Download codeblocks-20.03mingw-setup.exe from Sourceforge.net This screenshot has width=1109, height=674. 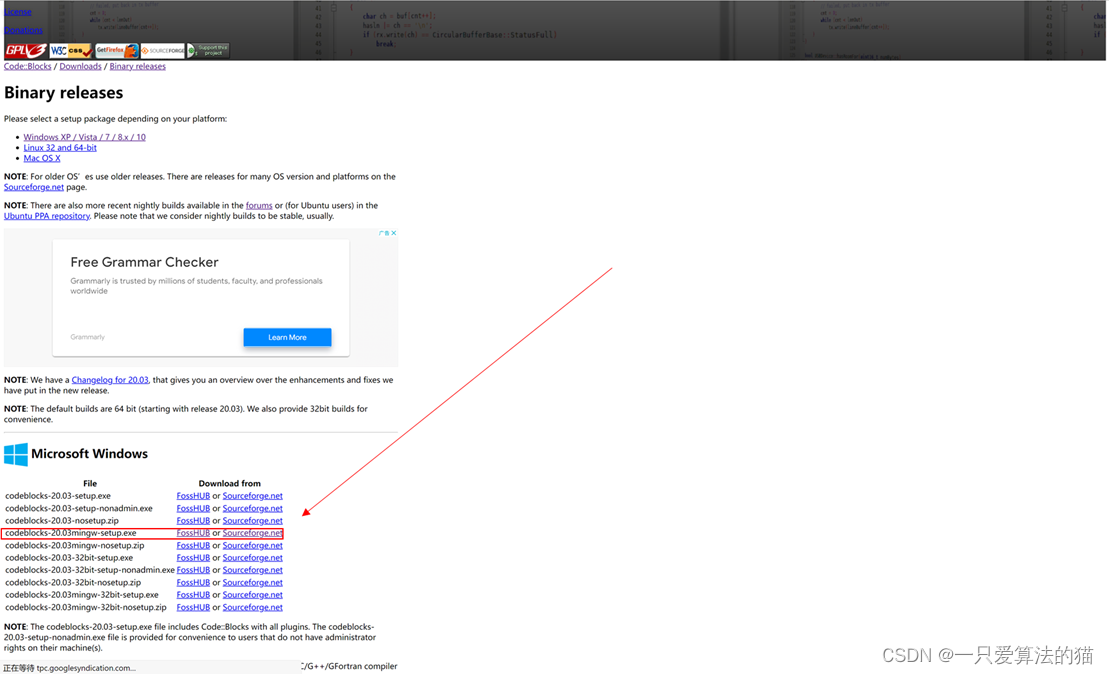(252, 533)
